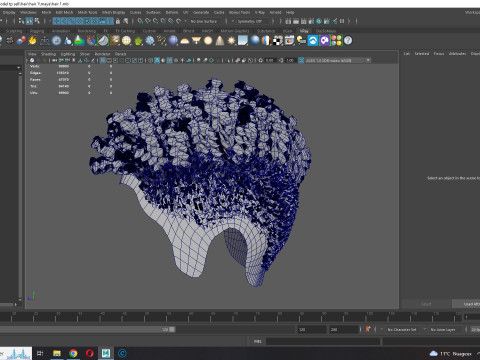Click the fire icon on the VRay shelf
Viewport: 480px width, 360px height.
pos(33,41)
